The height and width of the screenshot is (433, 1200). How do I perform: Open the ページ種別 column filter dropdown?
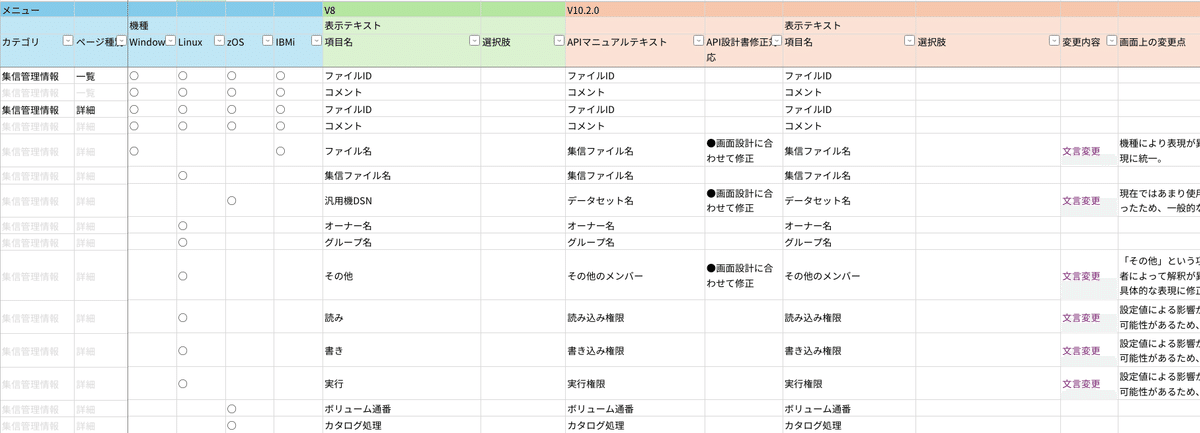tap(120, 41)
